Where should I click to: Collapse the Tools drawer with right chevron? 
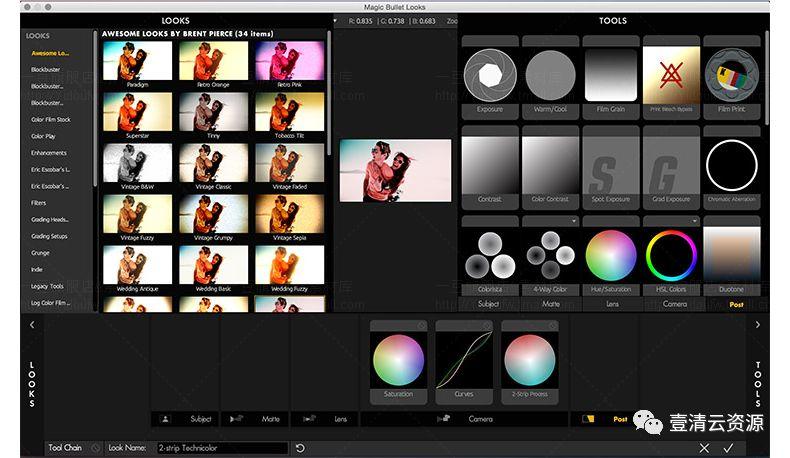click(x=758, y=325)
